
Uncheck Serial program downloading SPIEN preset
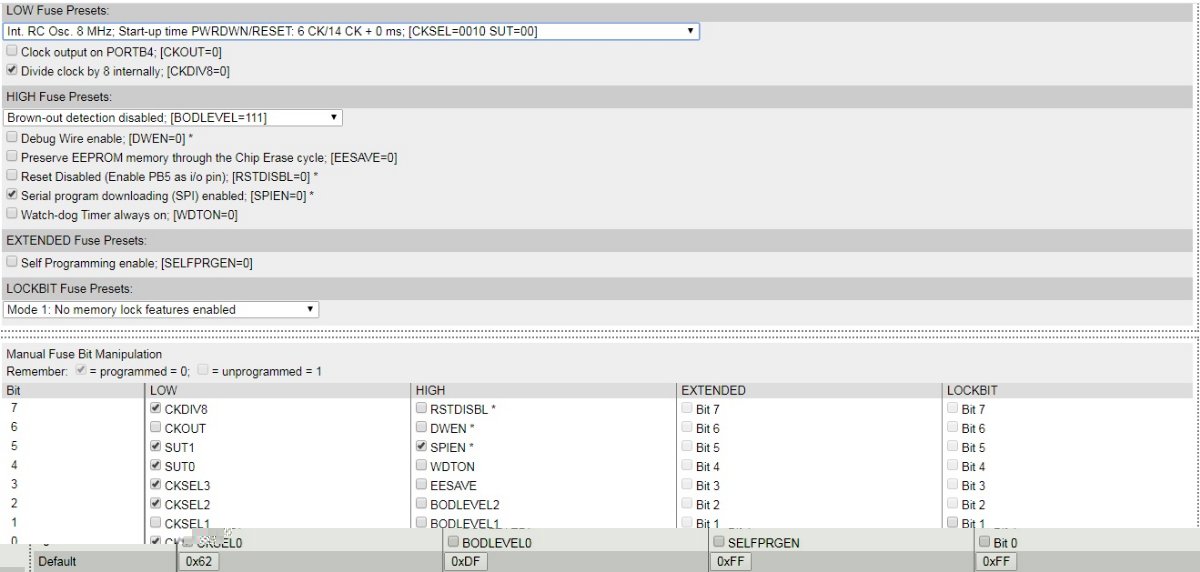(x=12, y=195)
